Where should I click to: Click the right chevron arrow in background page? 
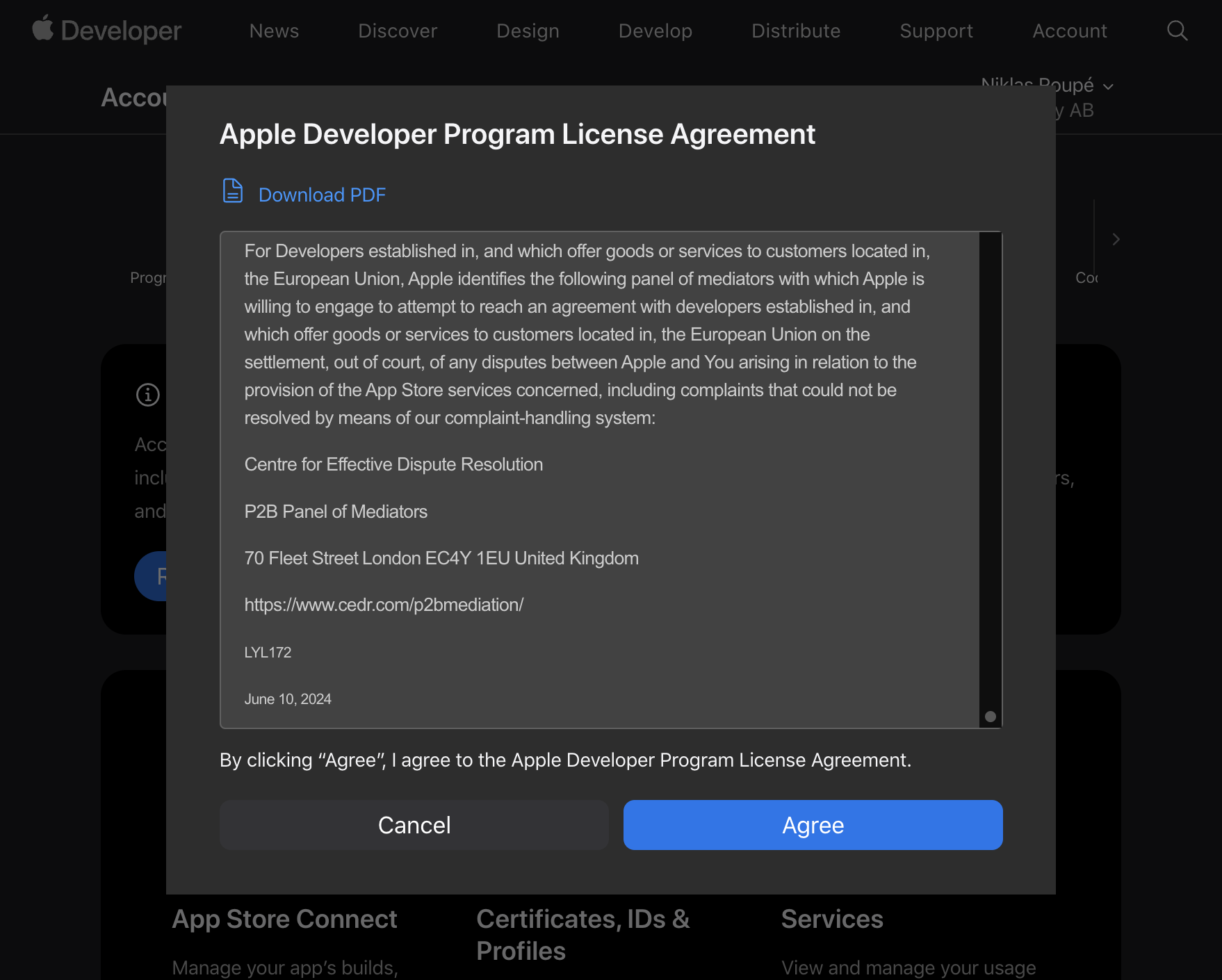click(x=1116, y=239)
